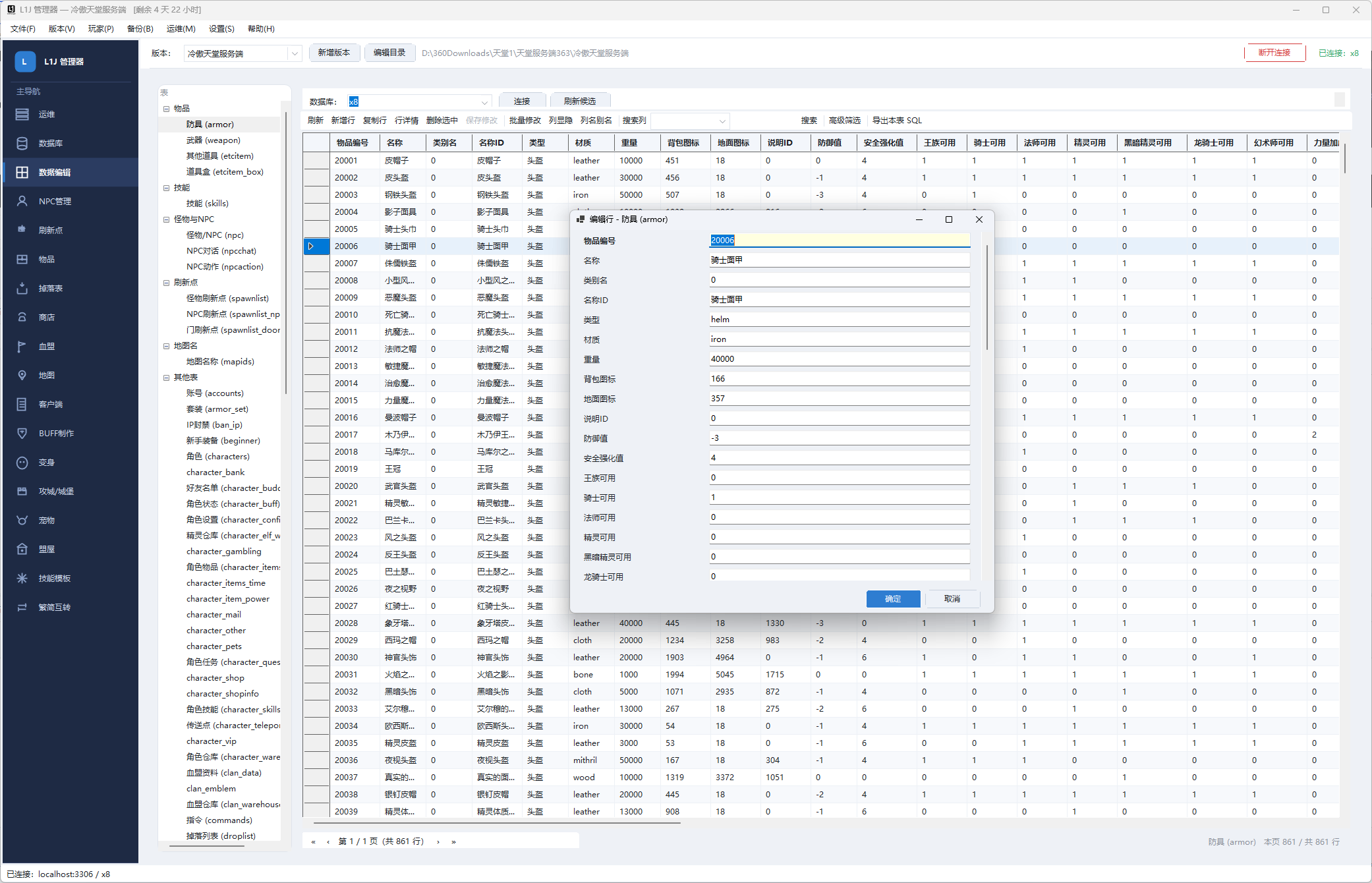Viewport: 1372px width, 883px height.
Task: Open the 商店 sidebar icon
Action: click(22, 317)
